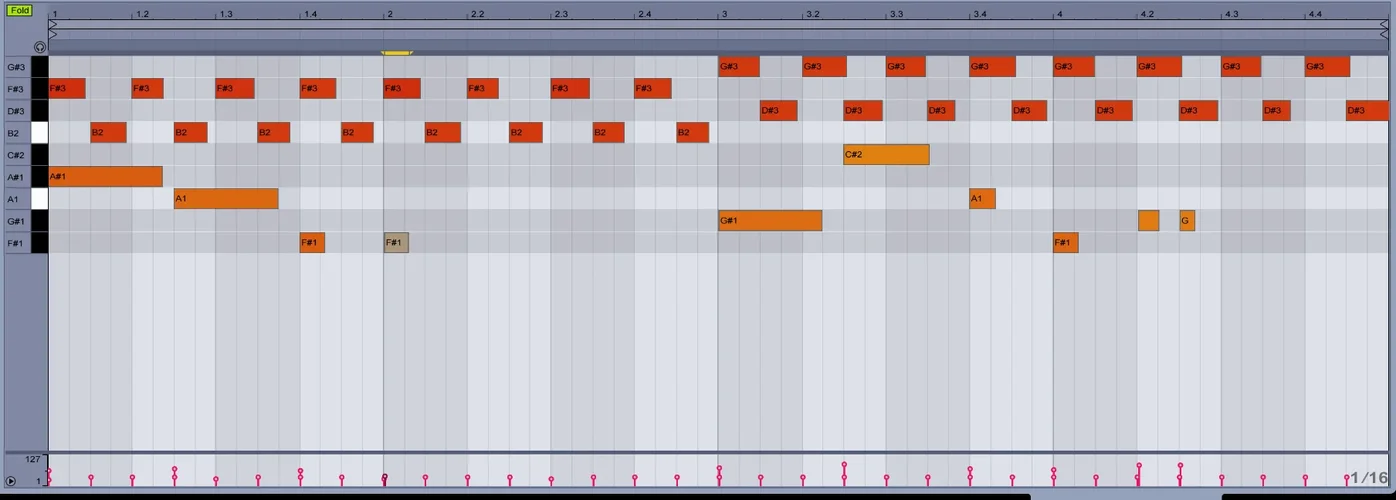Viewport: 1396px width, 500px height.
Task: Select the unlabeled orange note in G#1 row
Action: pyautogui.click(x=1148, y=221)
